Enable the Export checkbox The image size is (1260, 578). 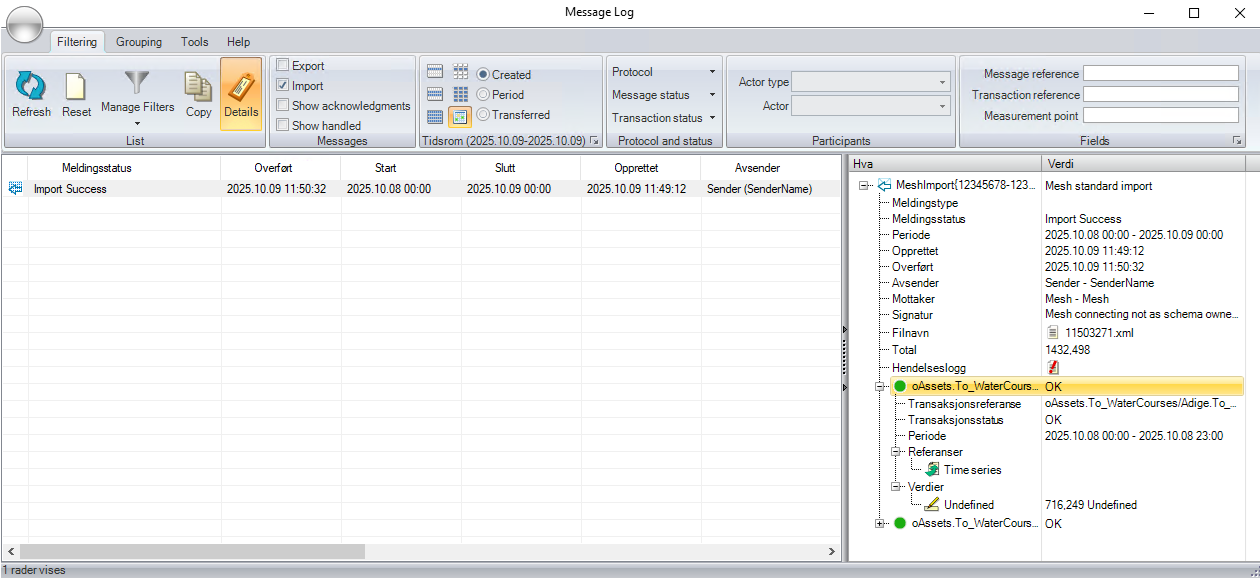coord(283,66)
